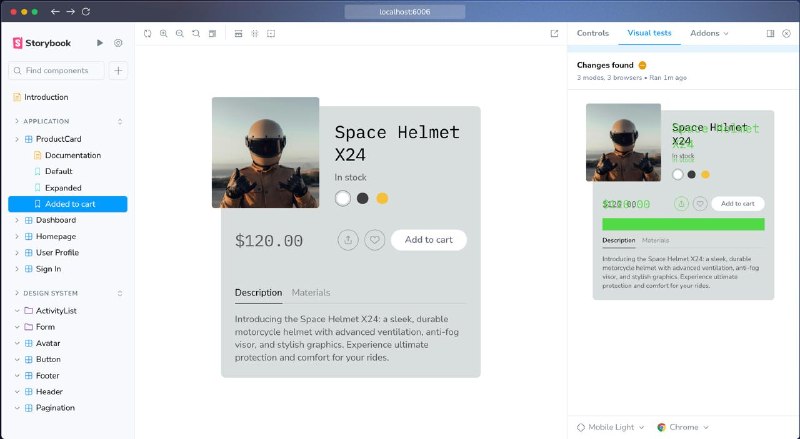The image size is (800, 439).
Task: Change the addon panel orientation
Action: pos(770,33)
